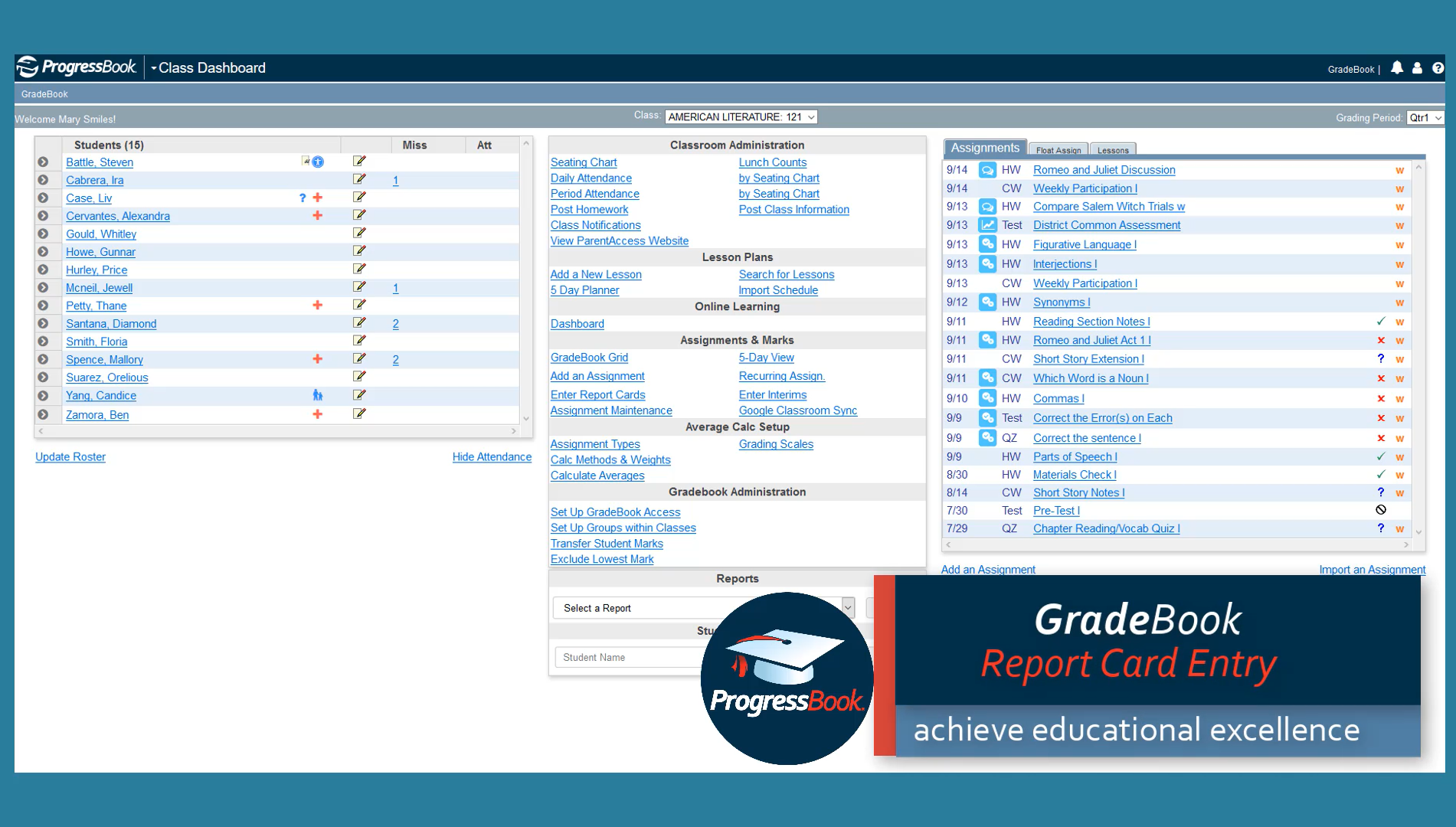Open the notifications bell icon
1456x827 pixels.
point(1397,68)
